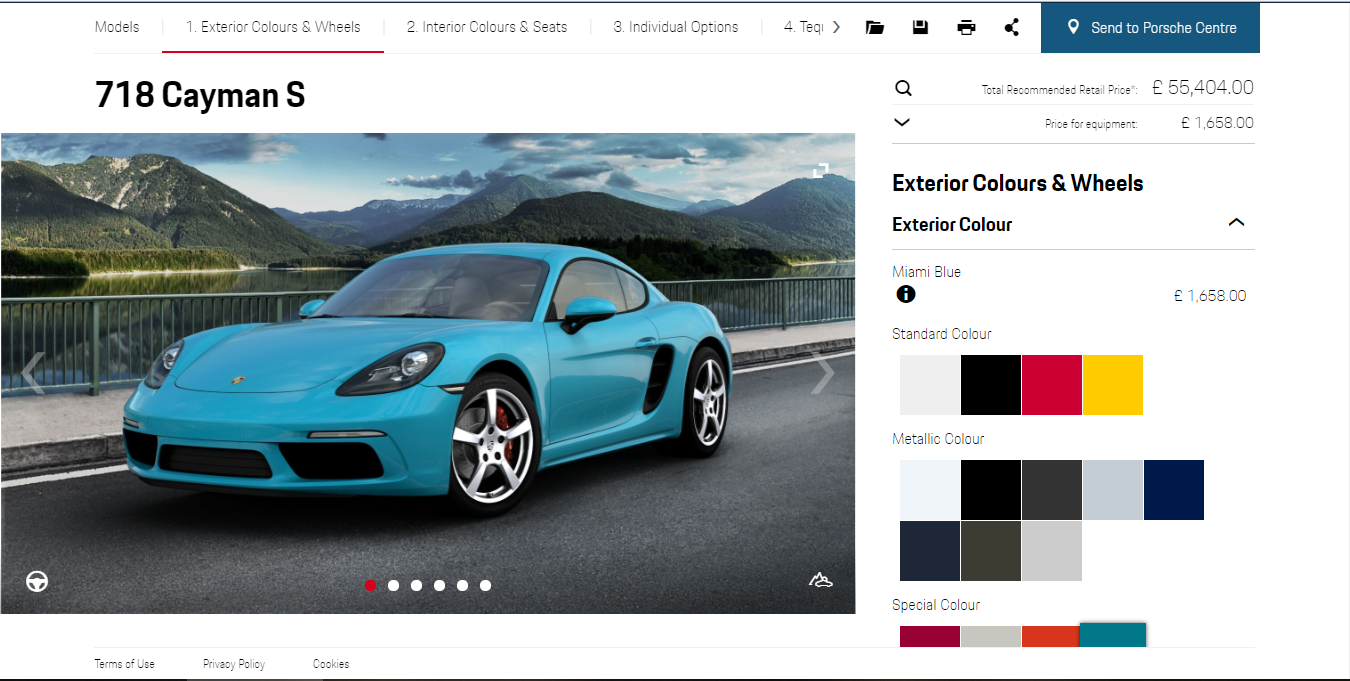Click Send to Porsche Centre button

pos(1150,28)
